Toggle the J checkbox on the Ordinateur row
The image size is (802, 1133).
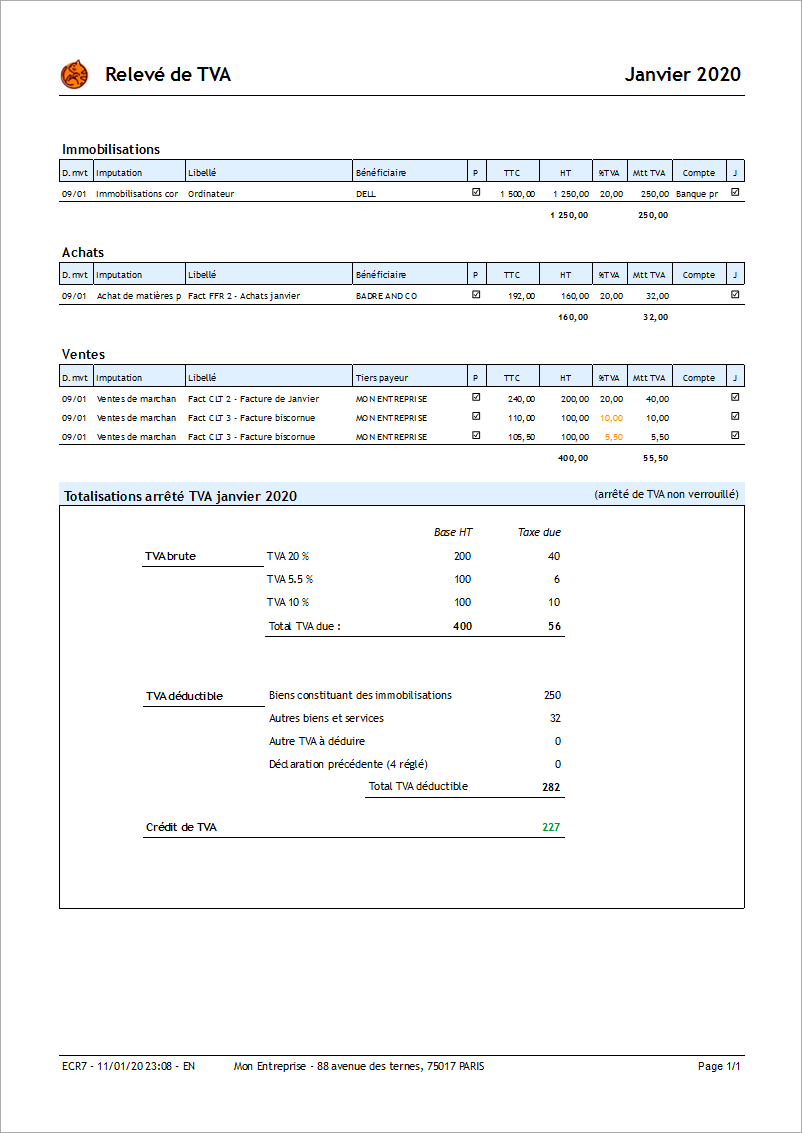(x=735, y=193)
